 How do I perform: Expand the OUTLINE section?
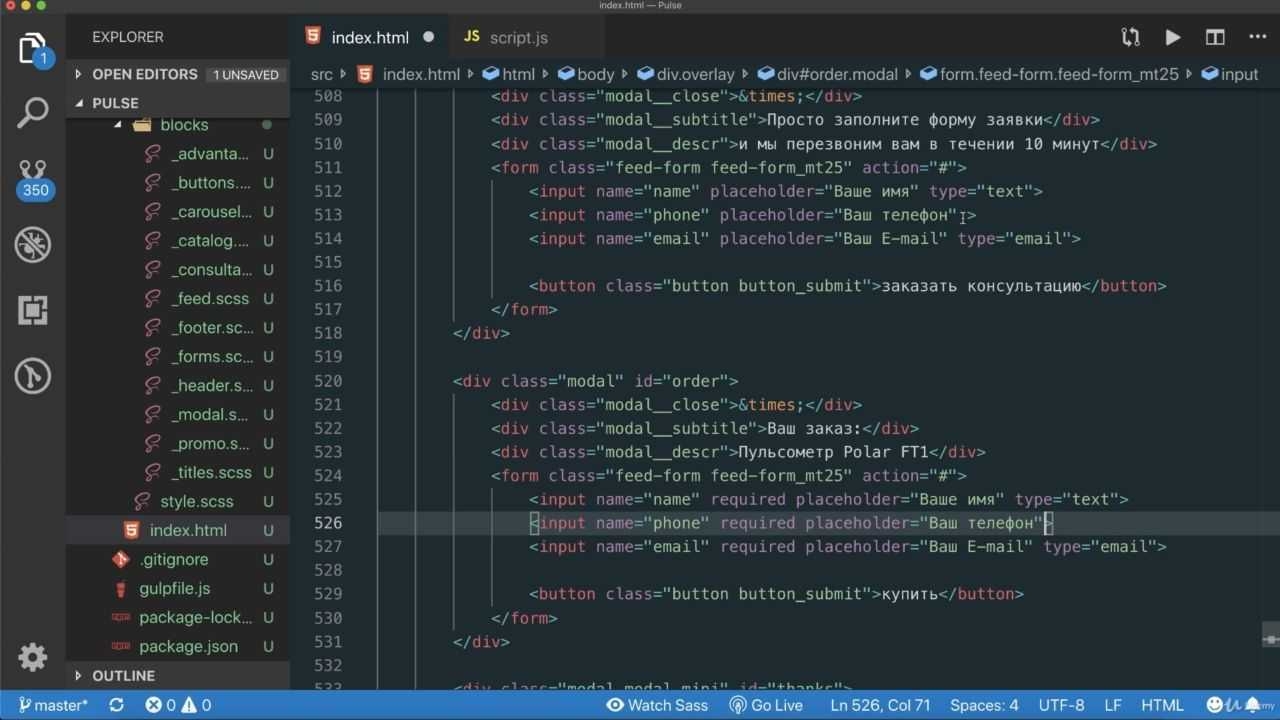point(123,676)
